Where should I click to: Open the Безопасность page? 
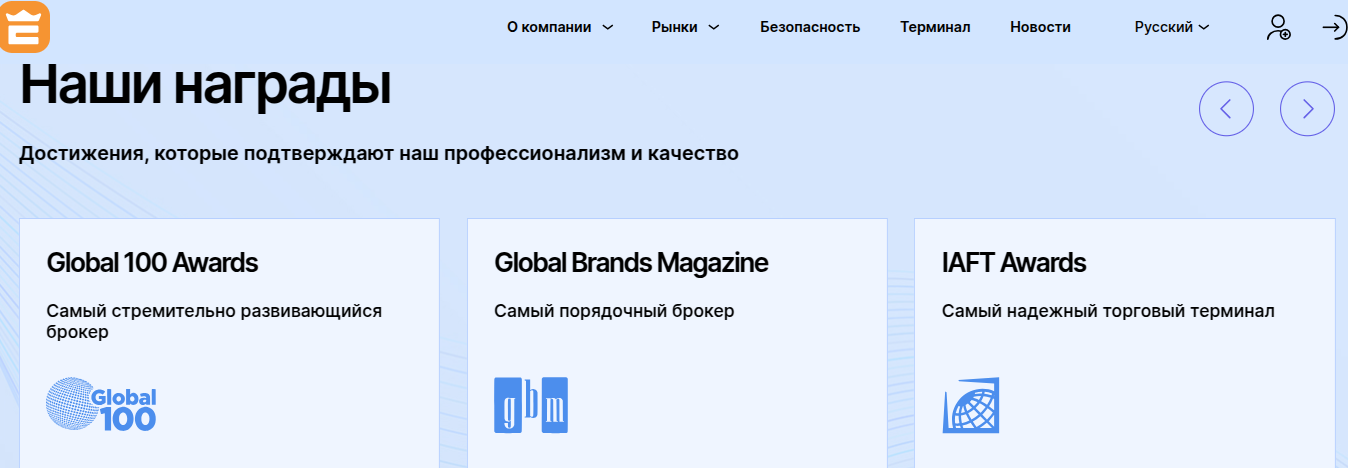[810, 27]
